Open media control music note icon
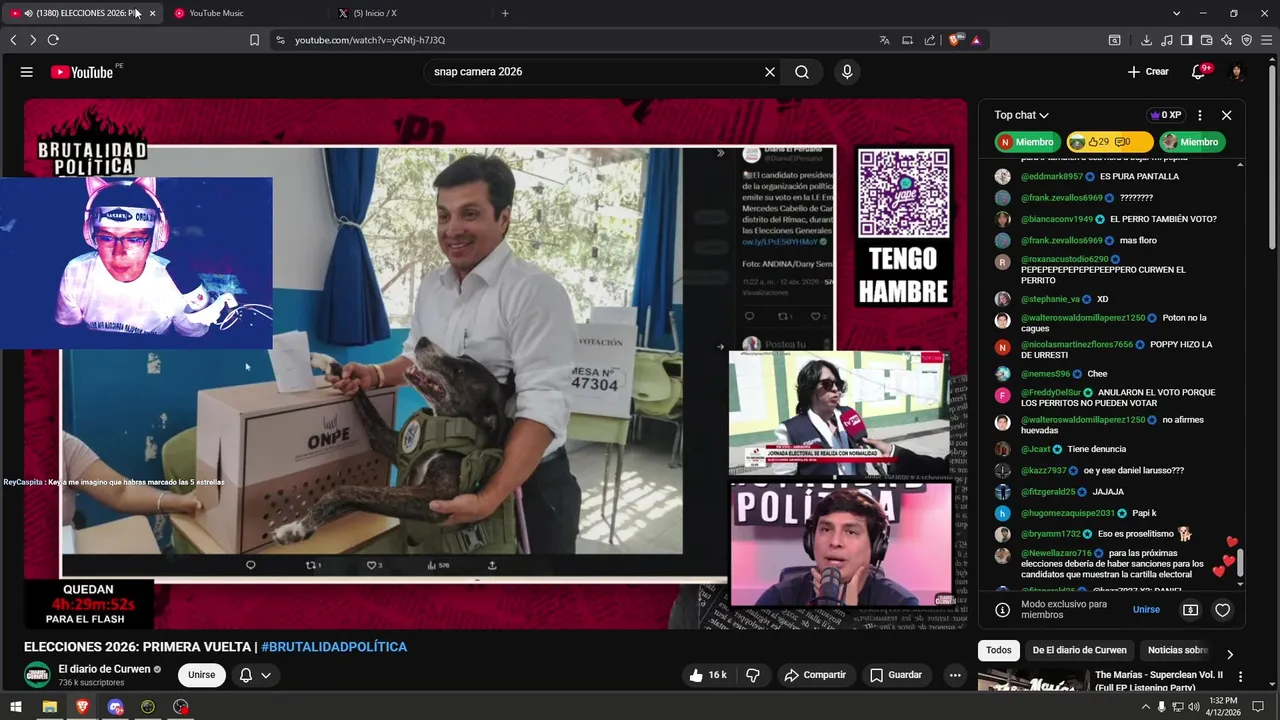This screenshot has height=720, width=1280. click(x=1166, y=40)
